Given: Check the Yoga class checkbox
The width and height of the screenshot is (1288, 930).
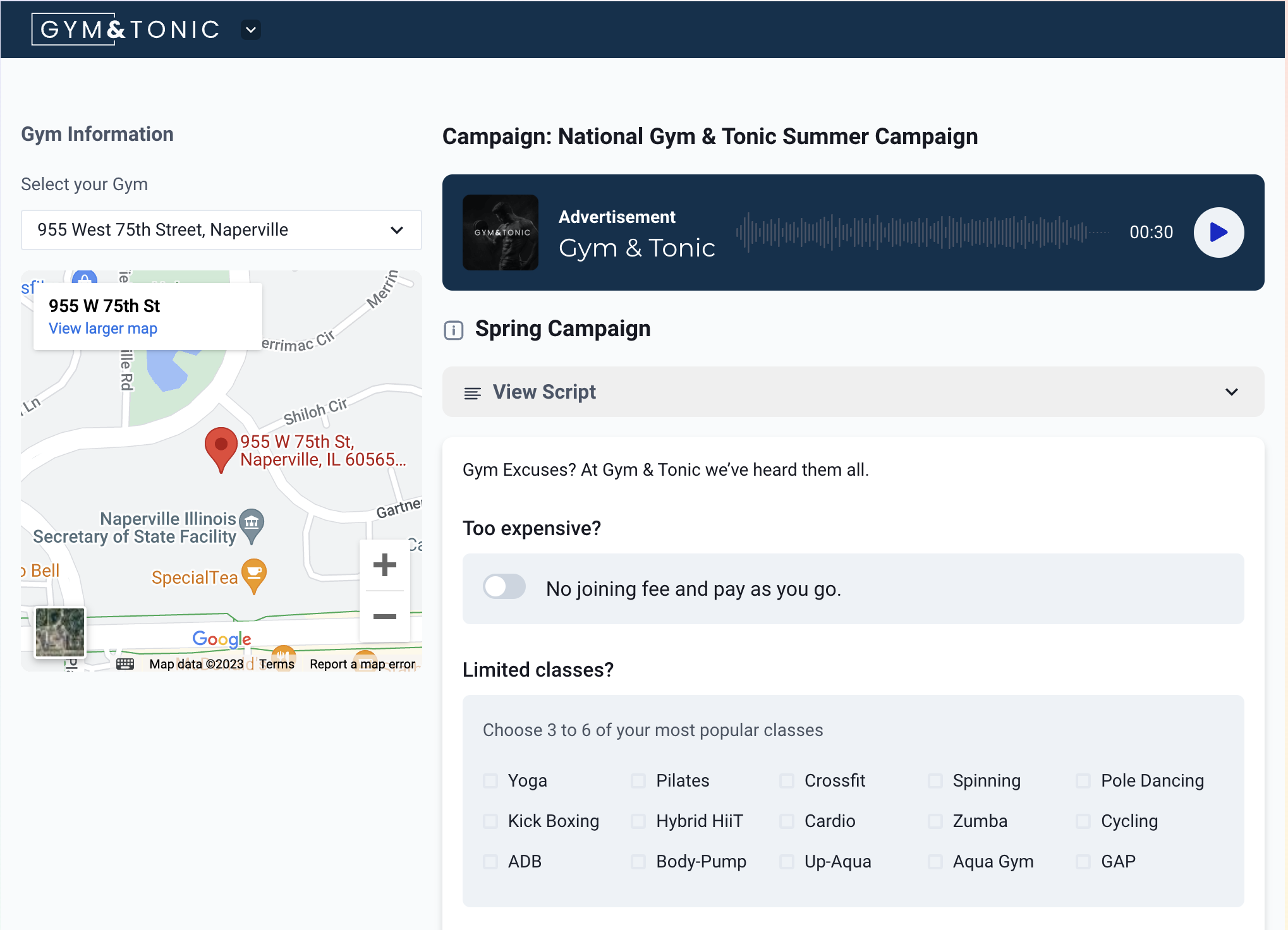Looking at the screenshot, I should pyautogui.click(x=490, y=781).
